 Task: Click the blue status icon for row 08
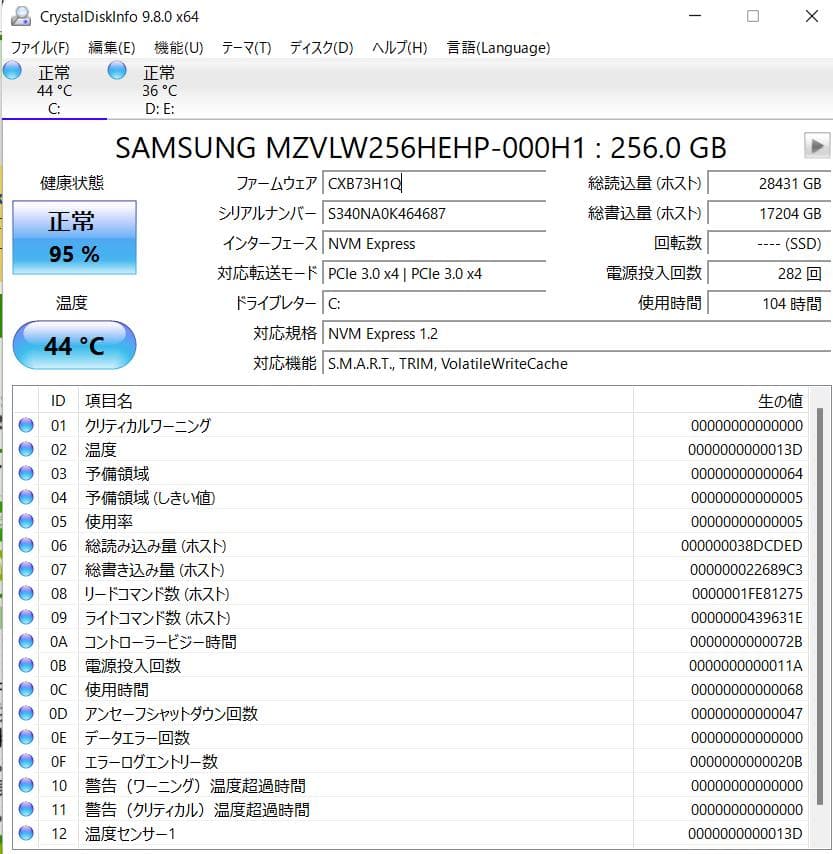coord(26,593)
